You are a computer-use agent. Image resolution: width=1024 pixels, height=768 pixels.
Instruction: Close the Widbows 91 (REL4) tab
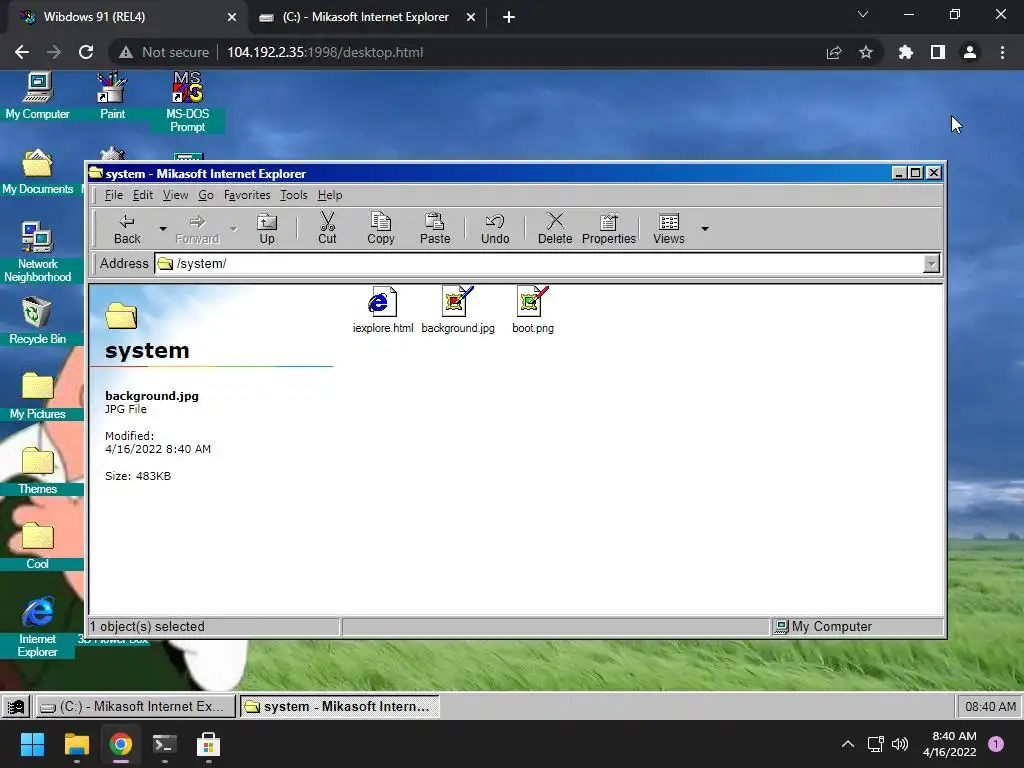232,17
